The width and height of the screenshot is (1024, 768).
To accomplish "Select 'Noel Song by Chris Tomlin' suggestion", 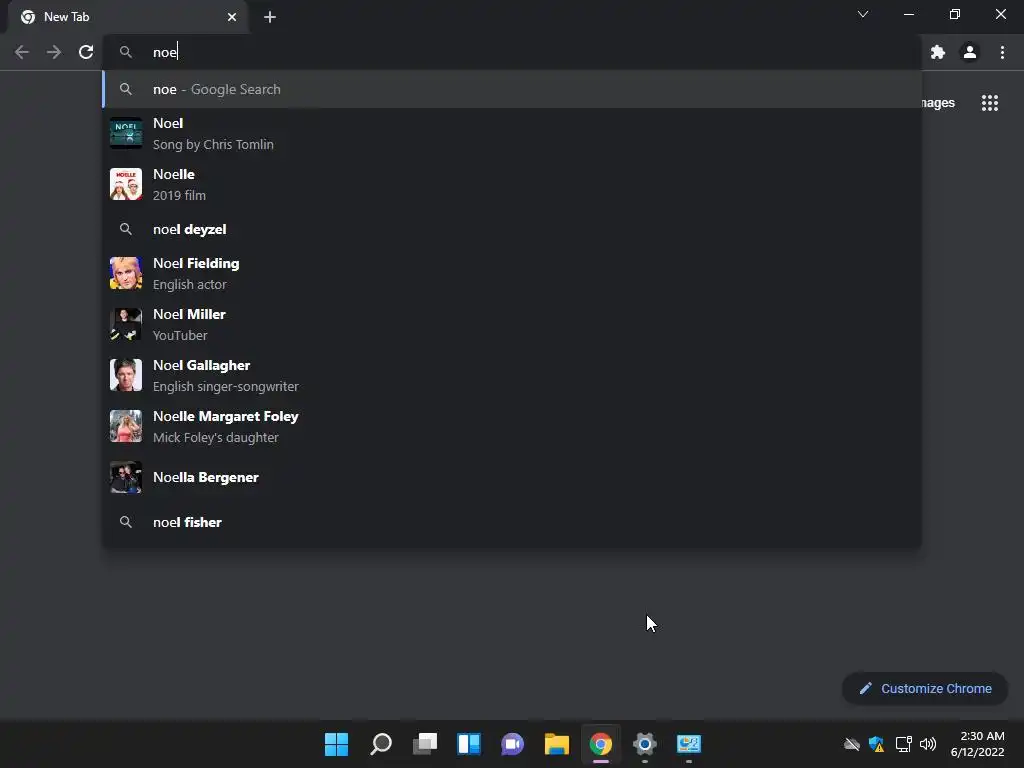I will pyautogui.click(x=513, y=133).
